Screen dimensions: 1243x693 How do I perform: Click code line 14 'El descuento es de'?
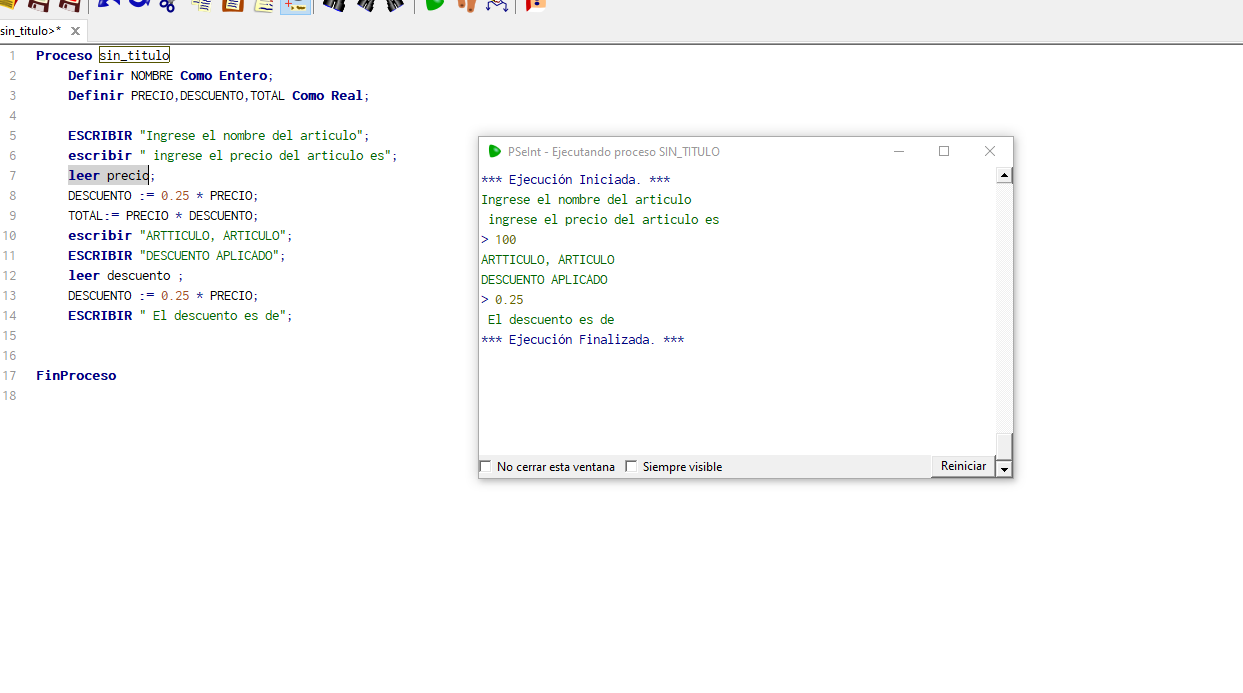[180, 316]
